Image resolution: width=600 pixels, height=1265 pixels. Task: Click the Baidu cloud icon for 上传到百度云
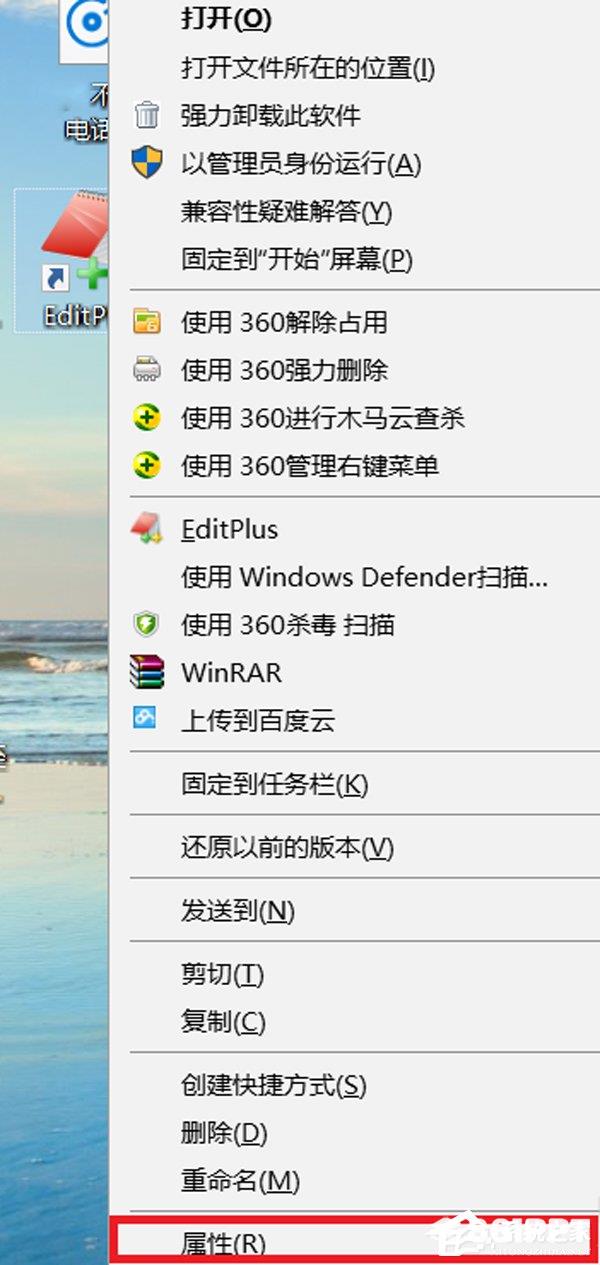147,718
